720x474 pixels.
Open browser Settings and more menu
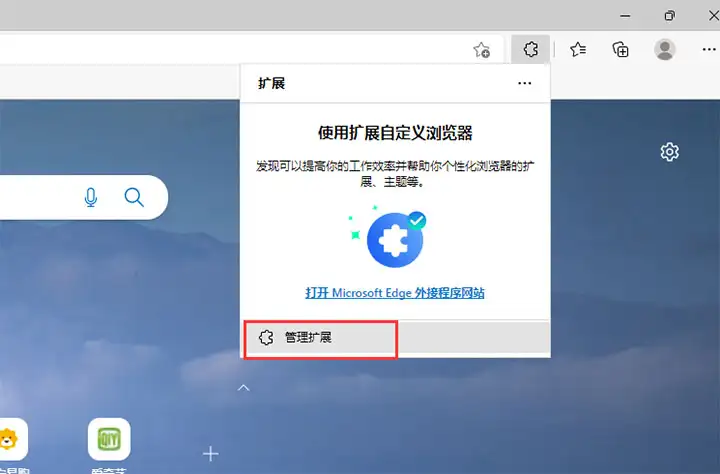click(x=709, y=49)
